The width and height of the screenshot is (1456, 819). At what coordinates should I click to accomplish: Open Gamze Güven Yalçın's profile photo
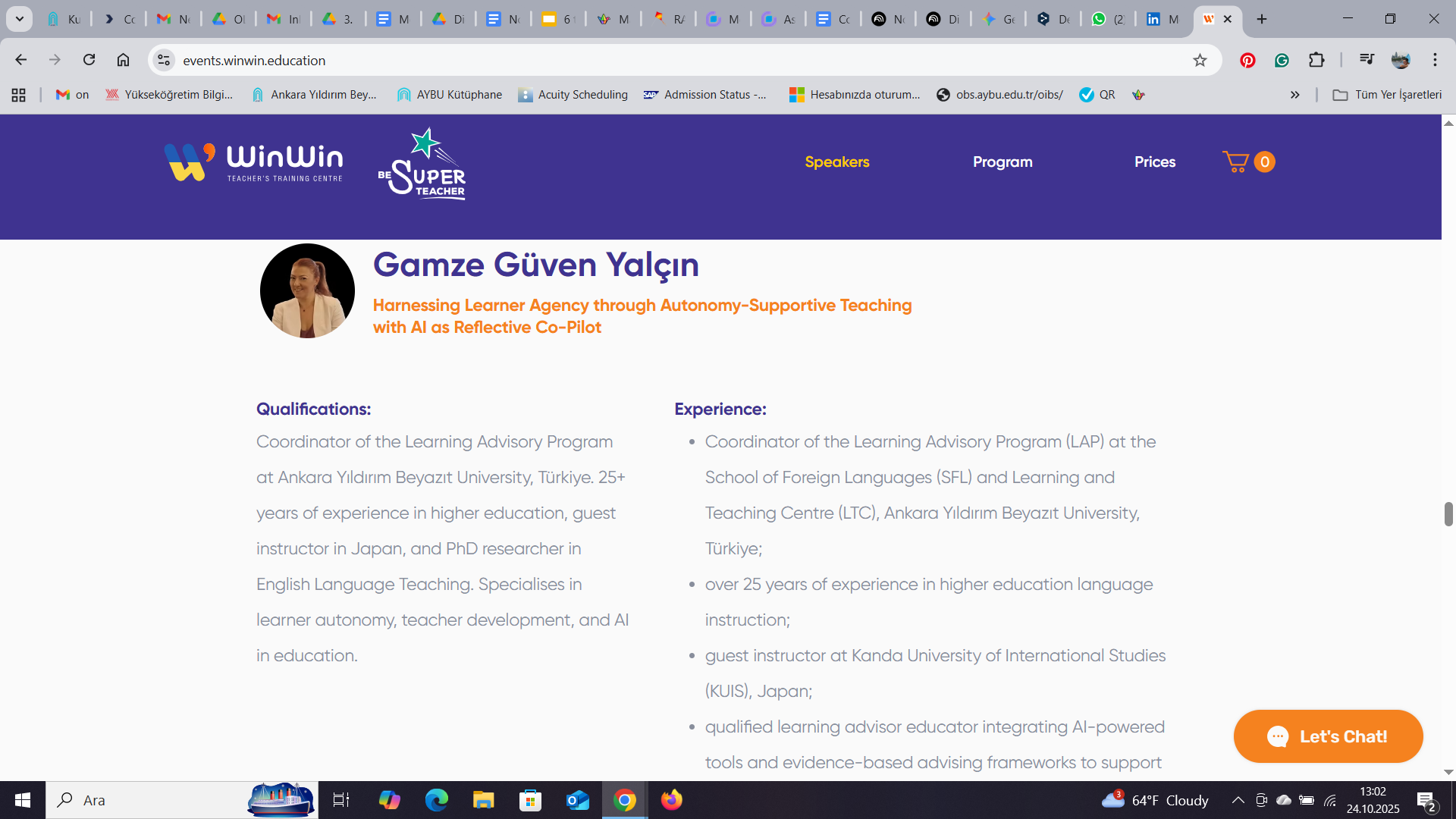pyautogui.click(x=307, y=291)
